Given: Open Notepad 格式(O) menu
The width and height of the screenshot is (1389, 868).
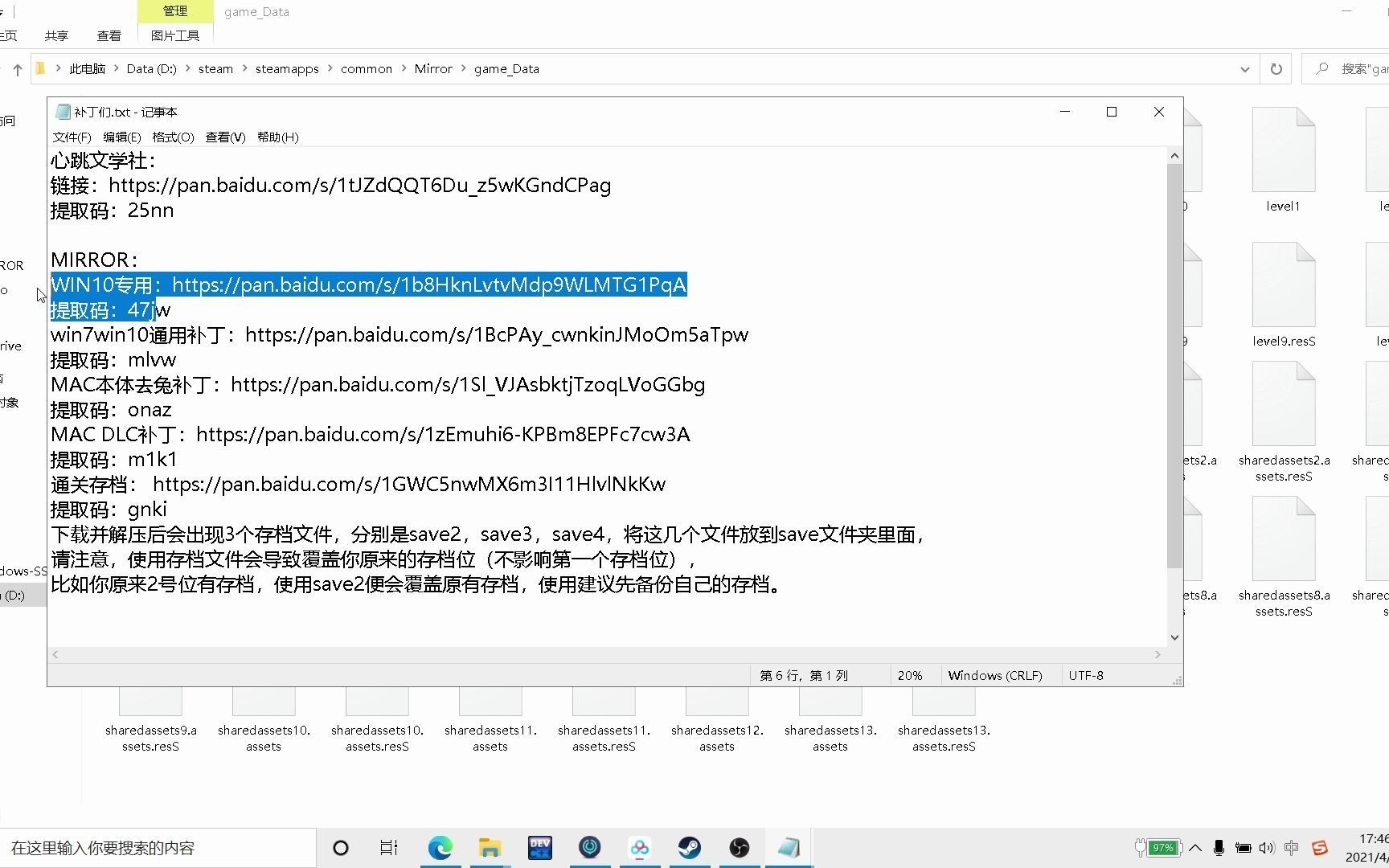Looking at the screenshot, I should (173, 137).
